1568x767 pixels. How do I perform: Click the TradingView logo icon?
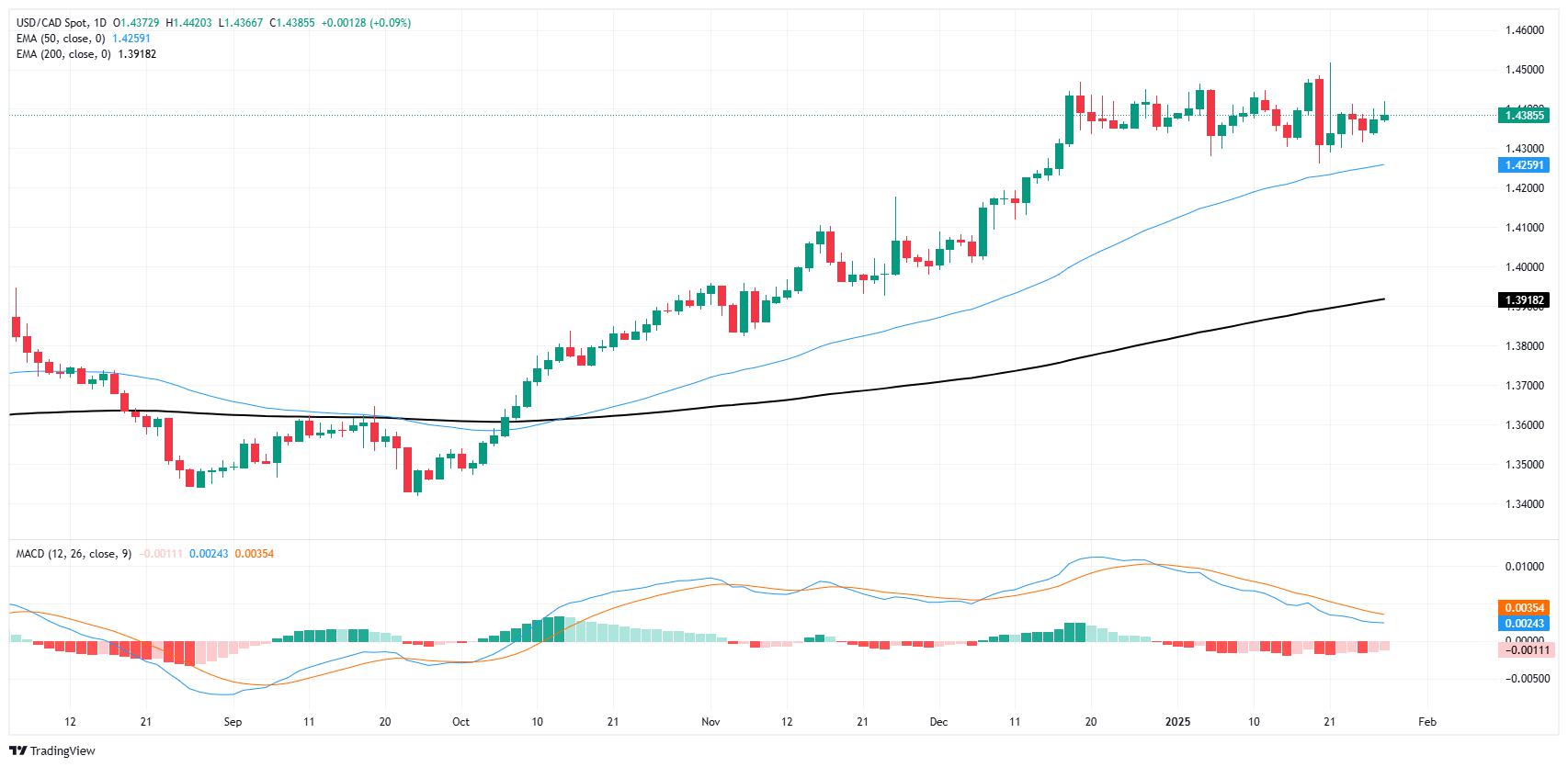click(x=18, y=750)
